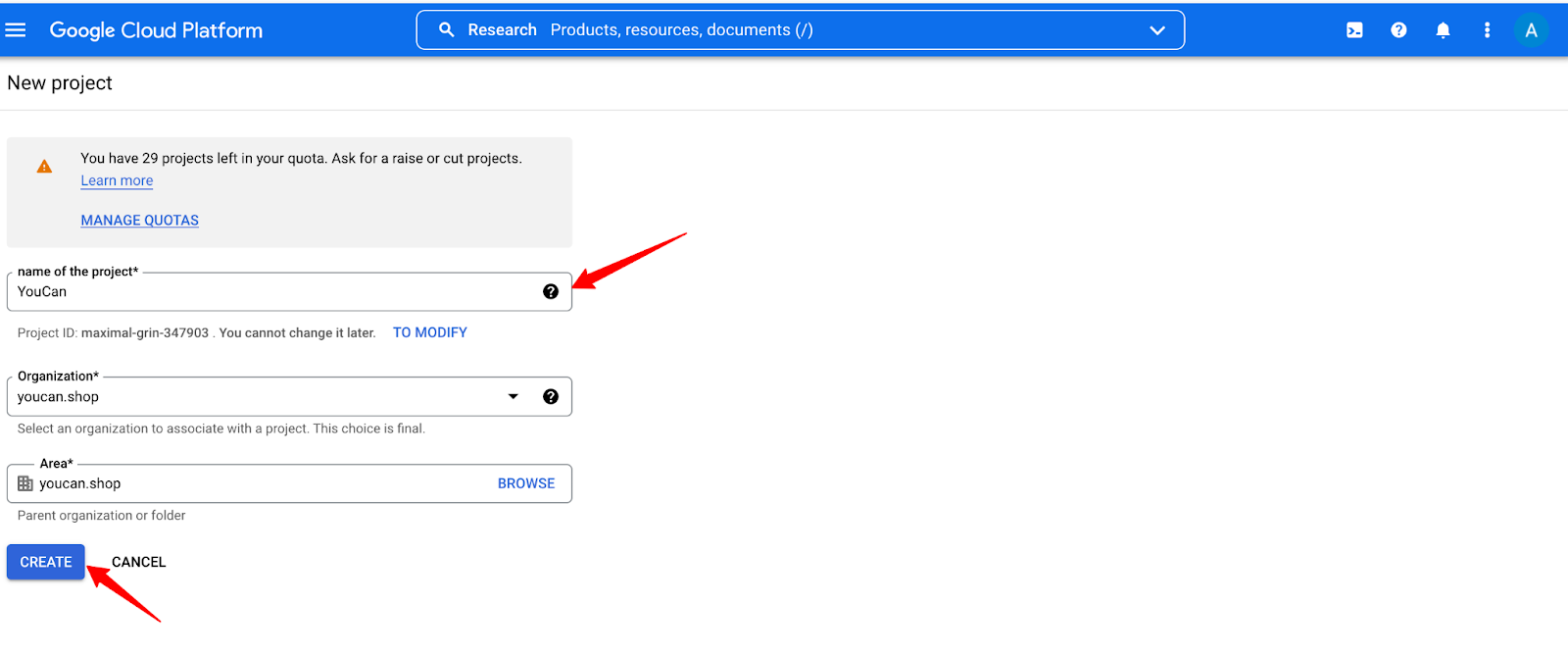Open the help question mark menu
Image resolution: width=1568 pixels, height=656 pixels.
pyautogui.click(x=1398, y=30)
